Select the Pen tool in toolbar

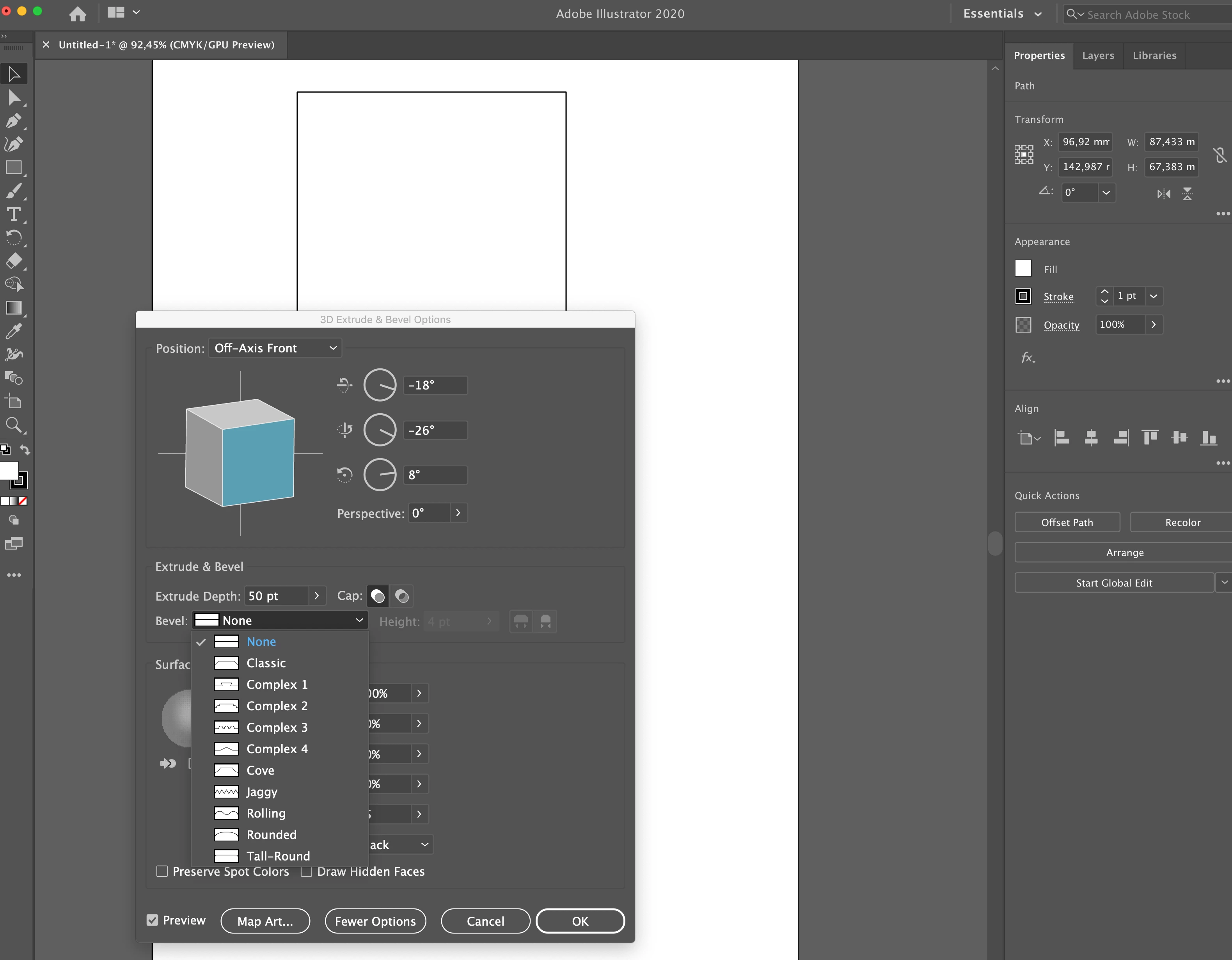tap(14, 121)
